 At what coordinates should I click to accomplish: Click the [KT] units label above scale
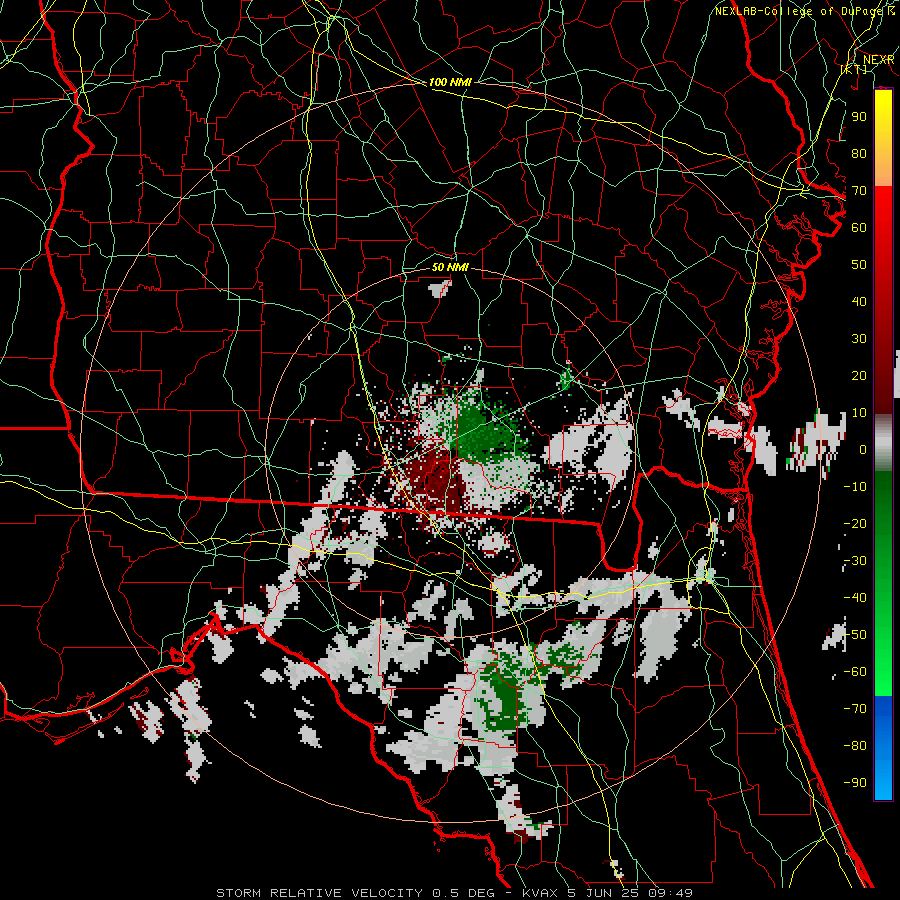tap(854, 69)
